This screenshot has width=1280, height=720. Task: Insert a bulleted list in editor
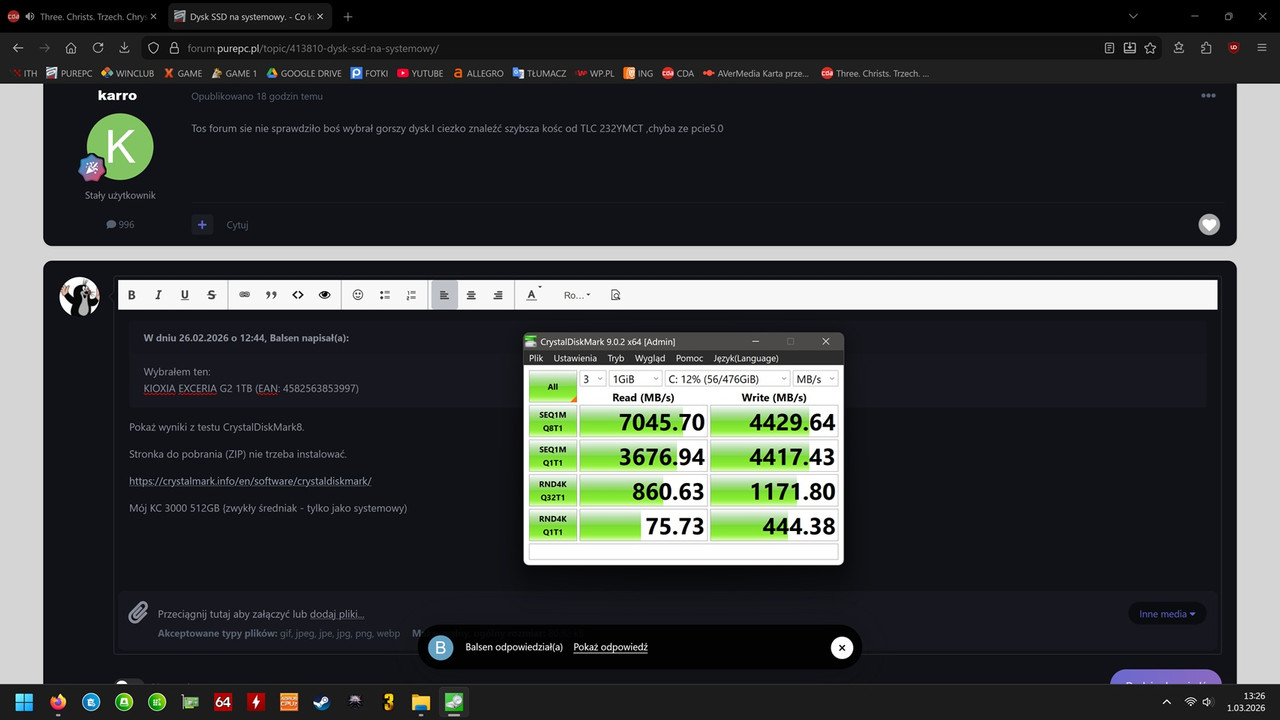point(385,295)
